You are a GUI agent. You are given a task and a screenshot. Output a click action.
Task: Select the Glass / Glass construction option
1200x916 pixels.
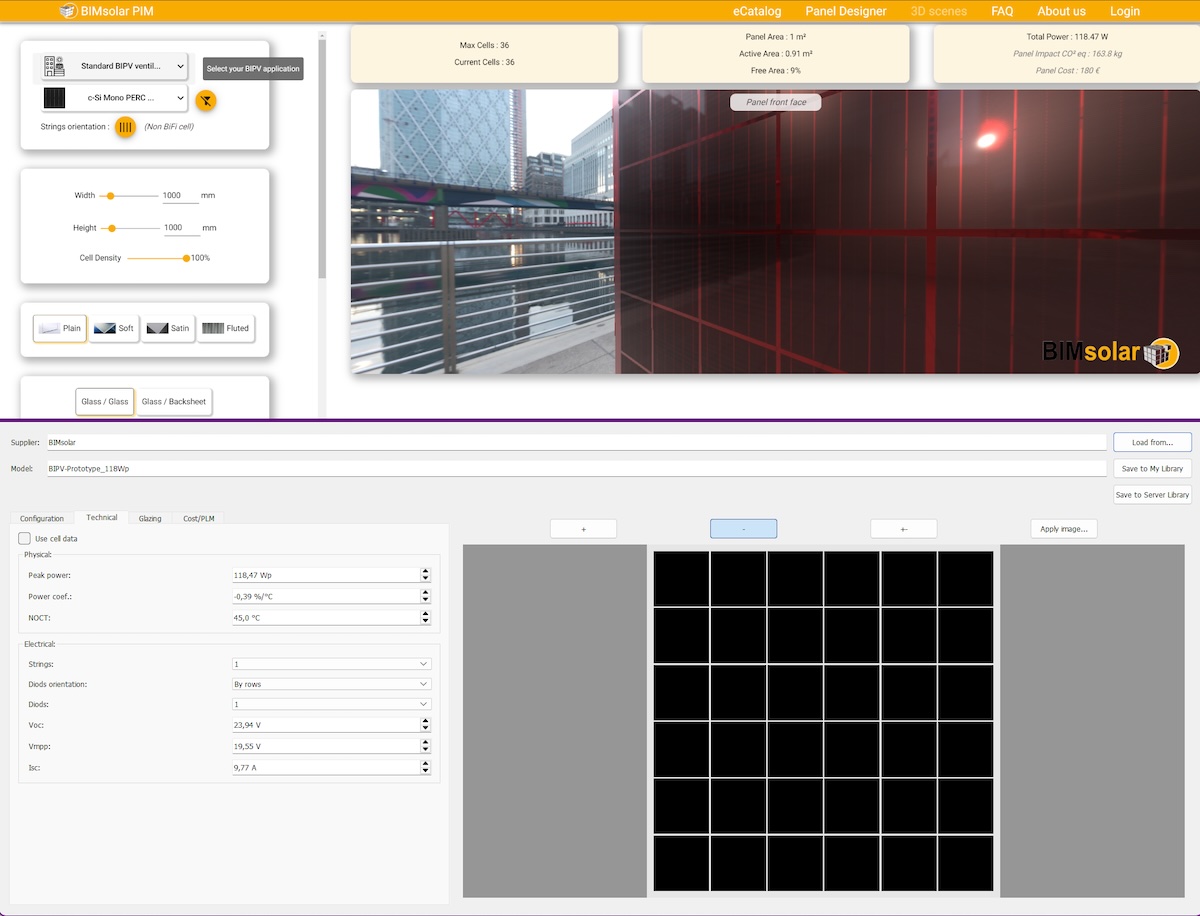[x=104, y=401]
